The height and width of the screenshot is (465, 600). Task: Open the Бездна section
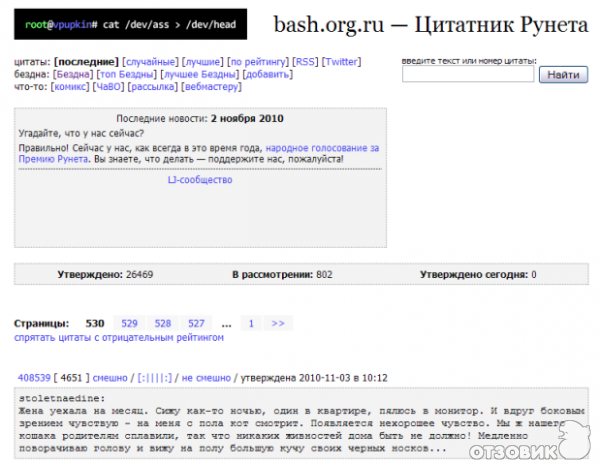pos(73,75)
